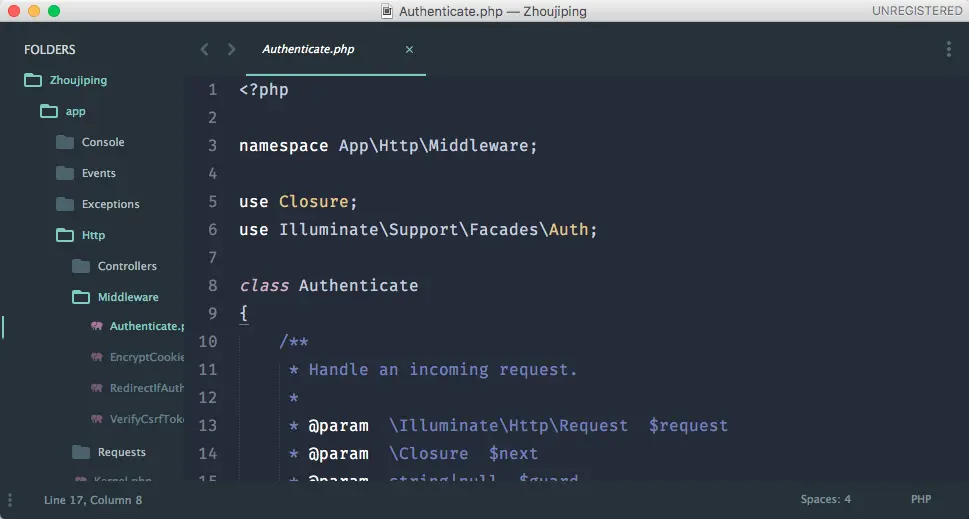Click the Console folder icon
The width and height of the screenshot is (969, 519).
point(65,142)
